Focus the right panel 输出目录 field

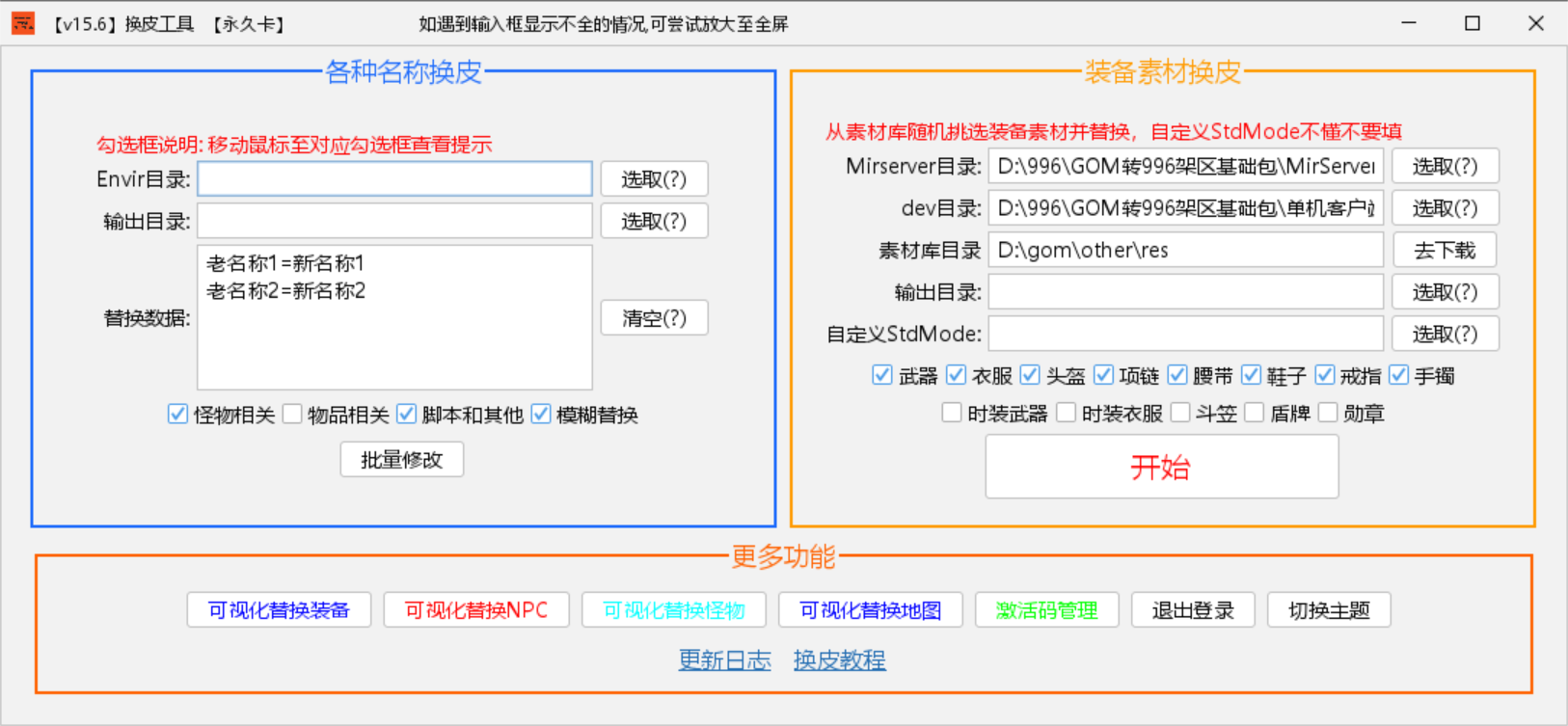coord(1186,291)
